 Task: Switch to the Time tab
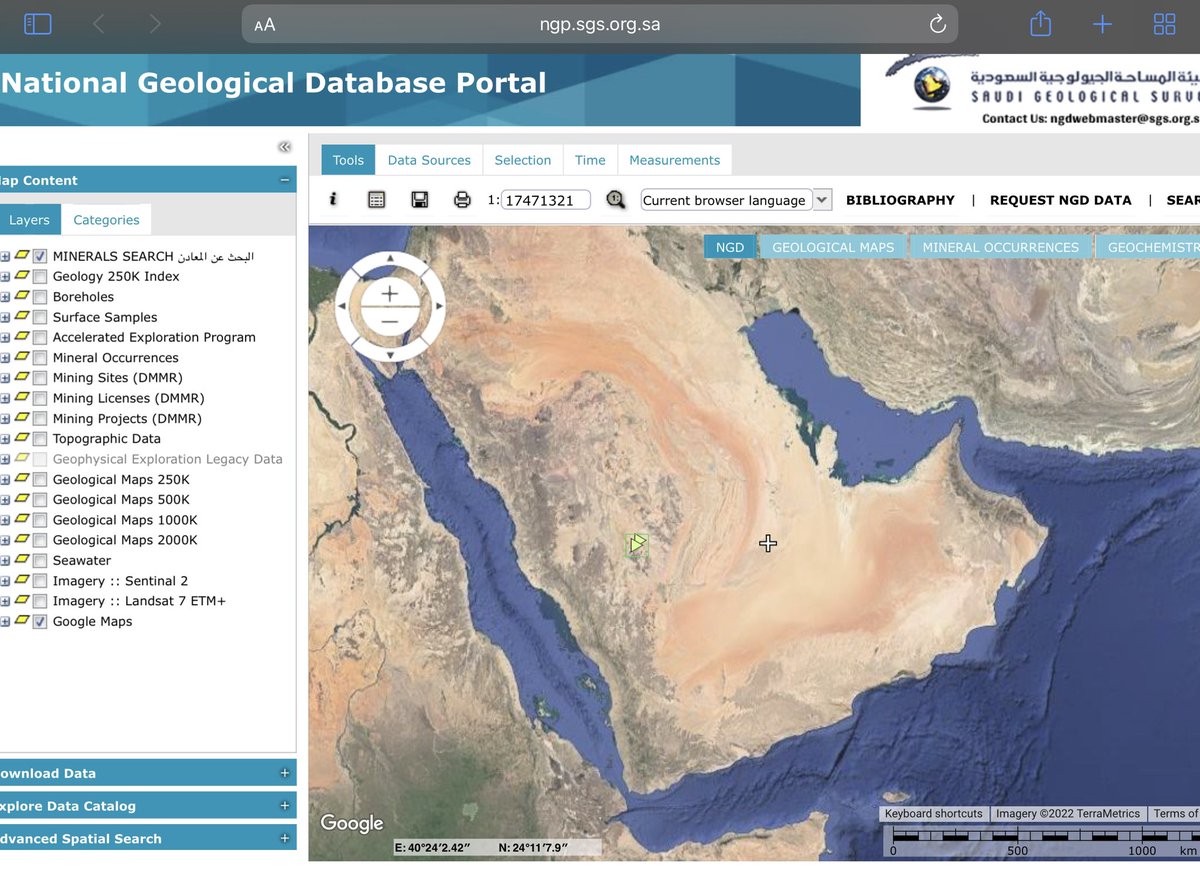pyautogui.click(x=590, y=160)
